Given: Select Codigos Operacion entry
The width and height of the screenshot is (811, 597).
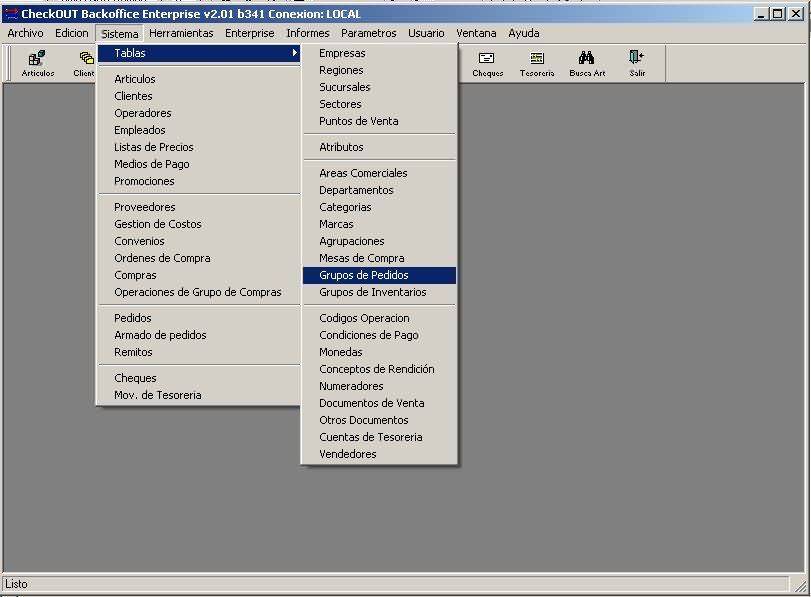Looking at the screenshot, I should [379, 318].
